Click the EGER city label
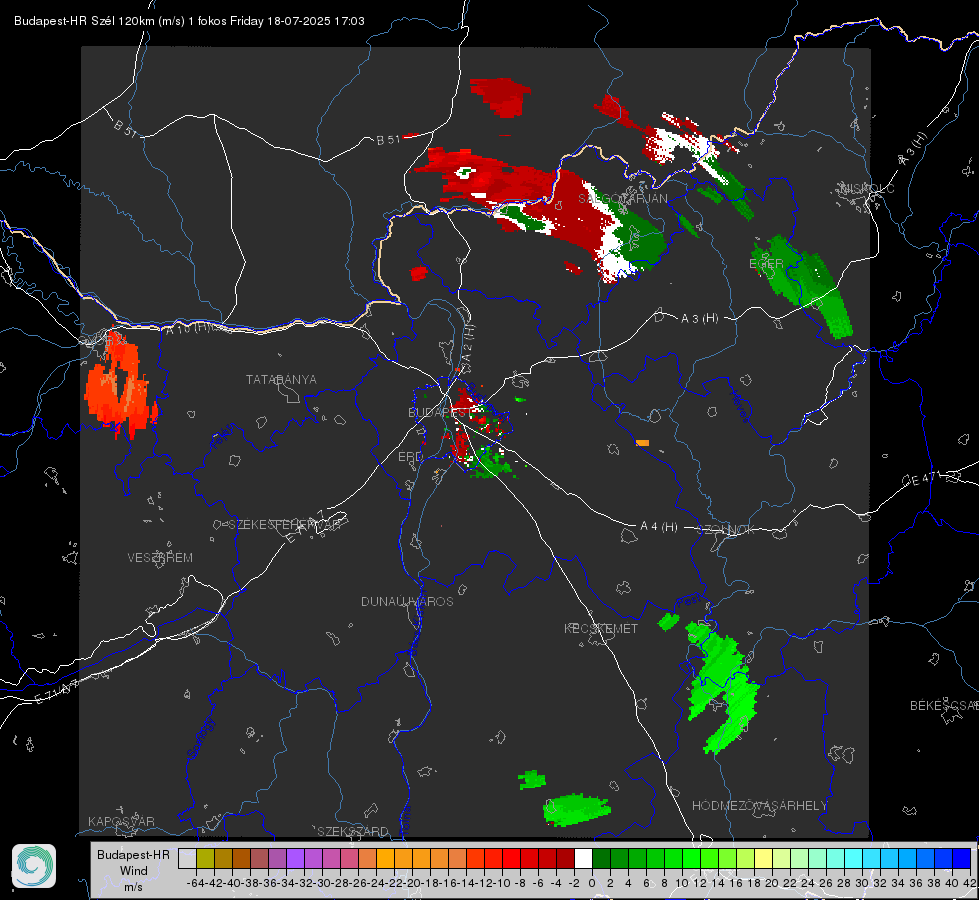The image size is (979, 900). tap(766, 264)
